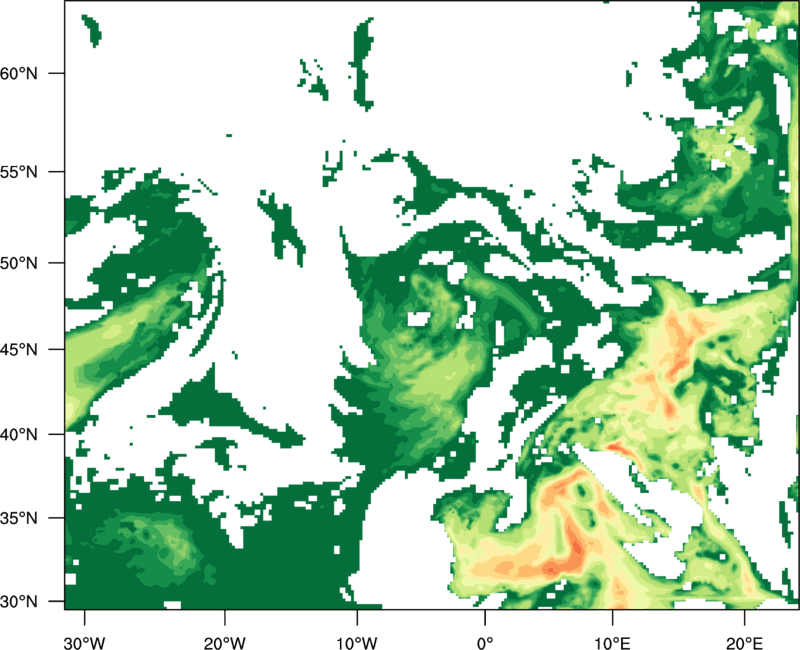Click the 60°N latitude label
The width and height of the screenshot is (800, 650).
point(19,73)
